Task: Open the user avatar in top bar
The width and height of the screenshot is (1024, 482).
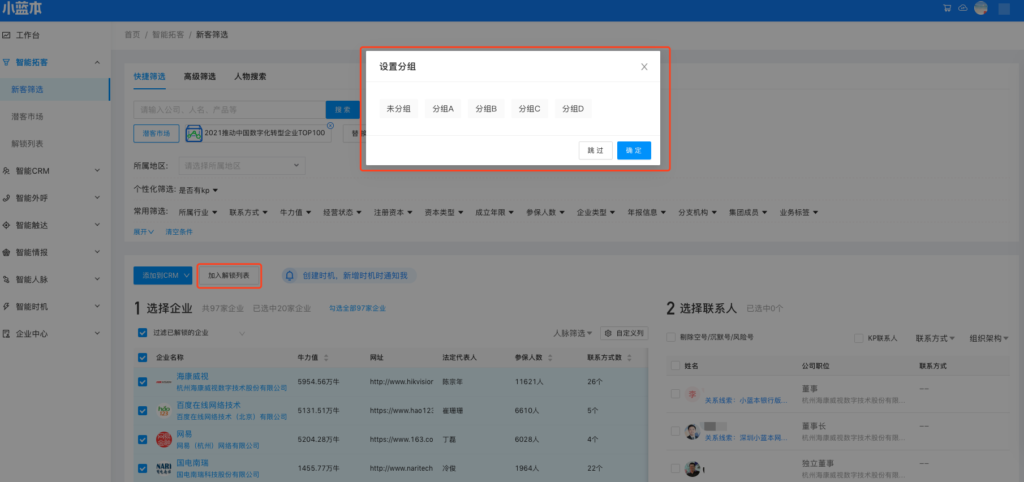Action: 981,8
